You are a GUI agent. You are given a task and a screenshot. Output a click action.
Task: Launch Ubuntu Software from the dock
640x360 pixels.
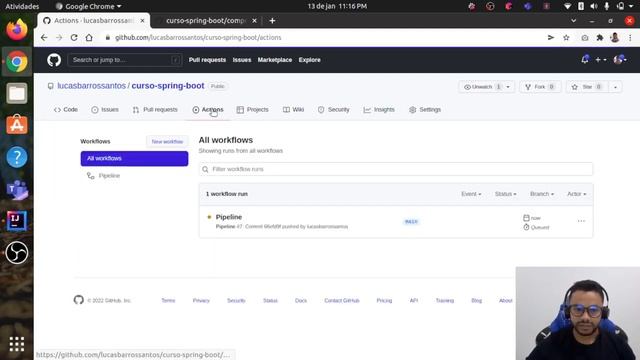17,125
